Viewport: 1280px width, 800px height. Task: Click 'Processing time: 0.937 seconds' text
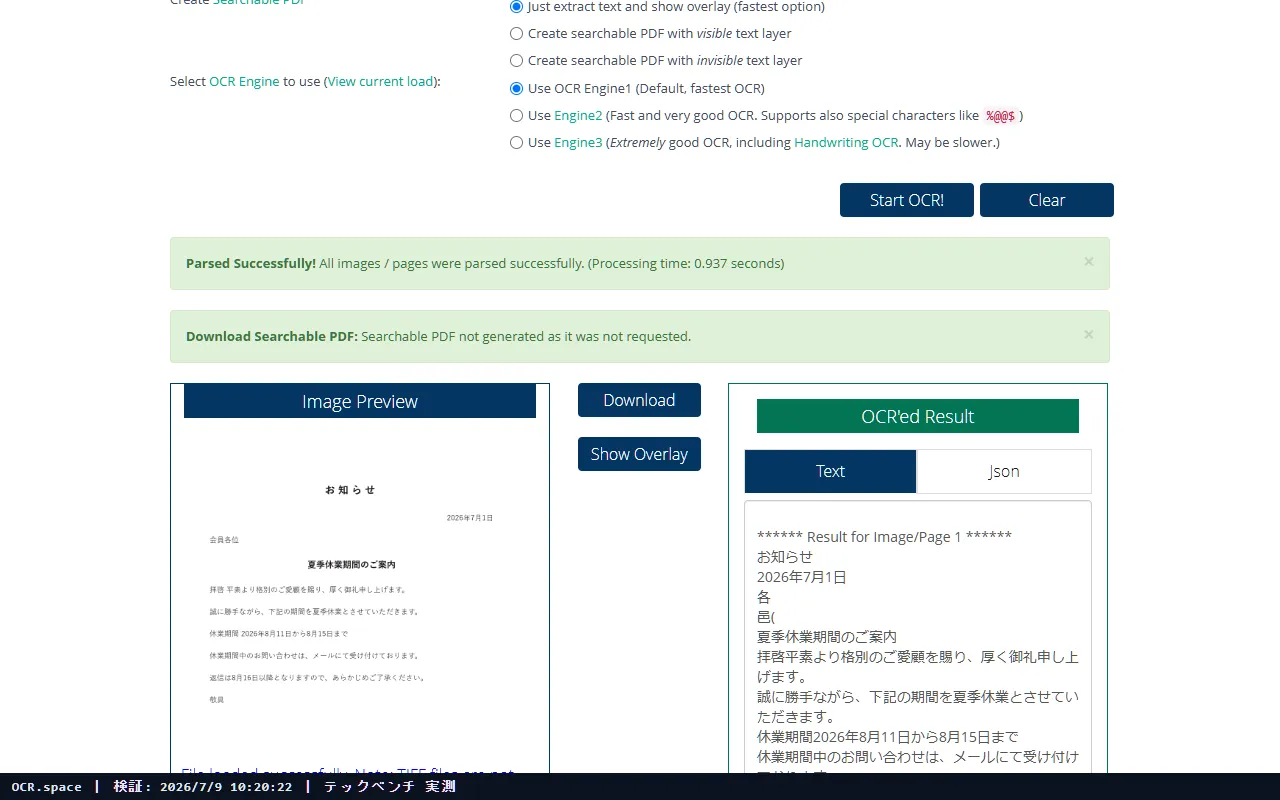point(686,263)
